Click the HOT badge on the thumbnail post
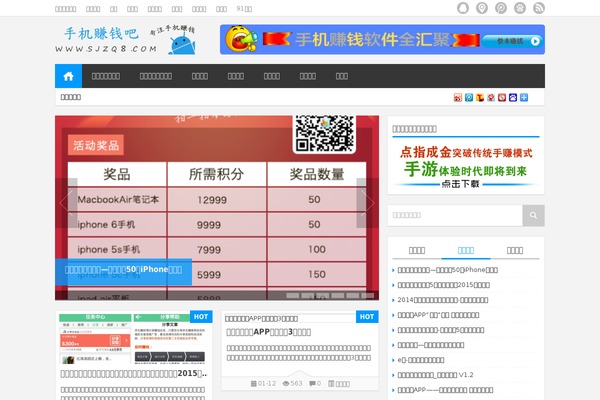Screen dimensions: 600x400 click(201, 317)
